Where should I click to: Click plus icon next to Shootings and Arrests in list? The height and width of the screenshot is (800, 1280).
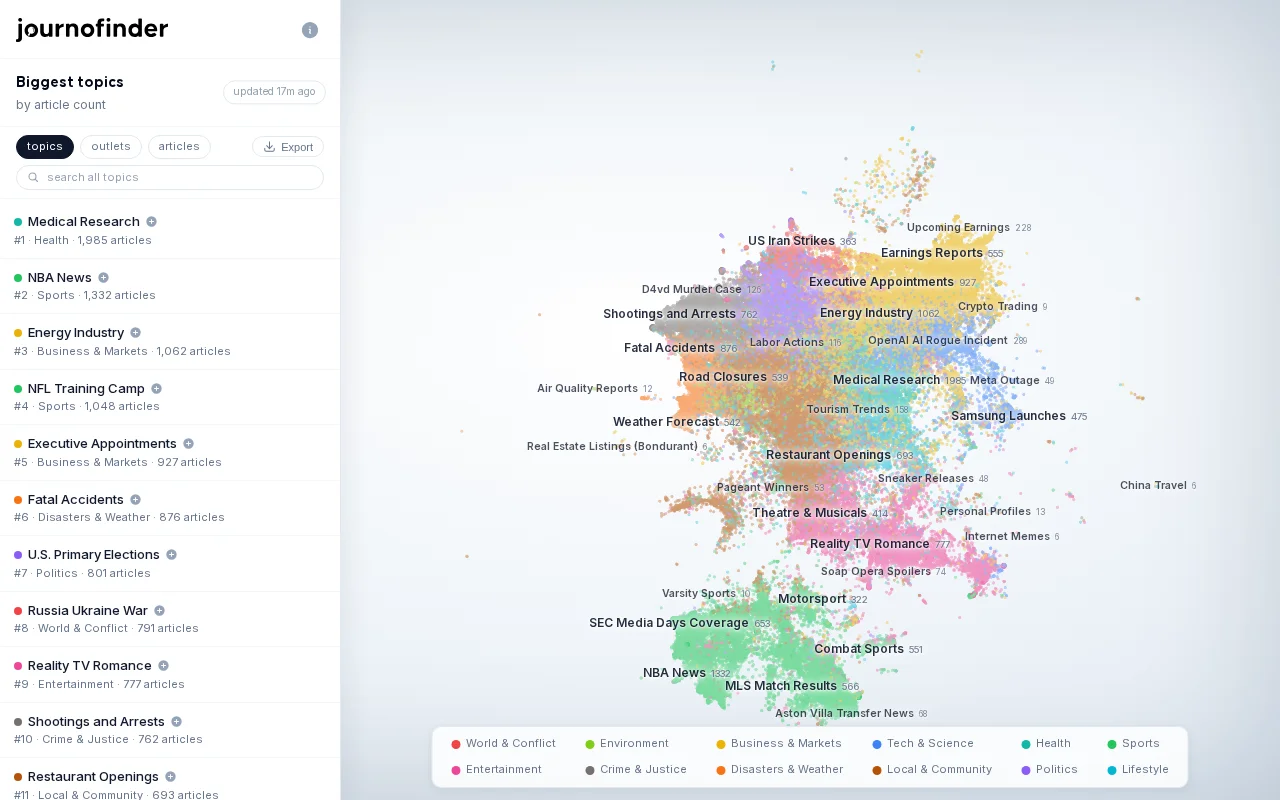pos(176,722)
